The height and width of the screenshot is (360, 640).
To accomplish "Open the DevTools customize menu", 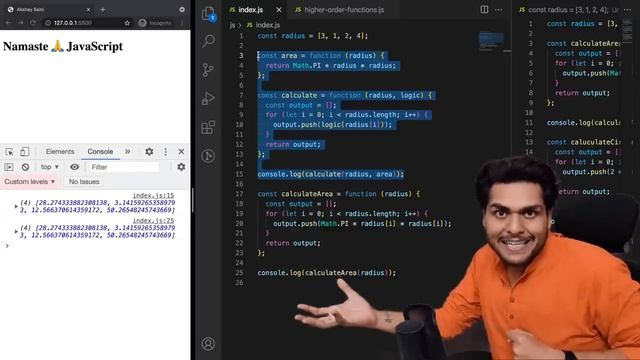I will 165,151.
